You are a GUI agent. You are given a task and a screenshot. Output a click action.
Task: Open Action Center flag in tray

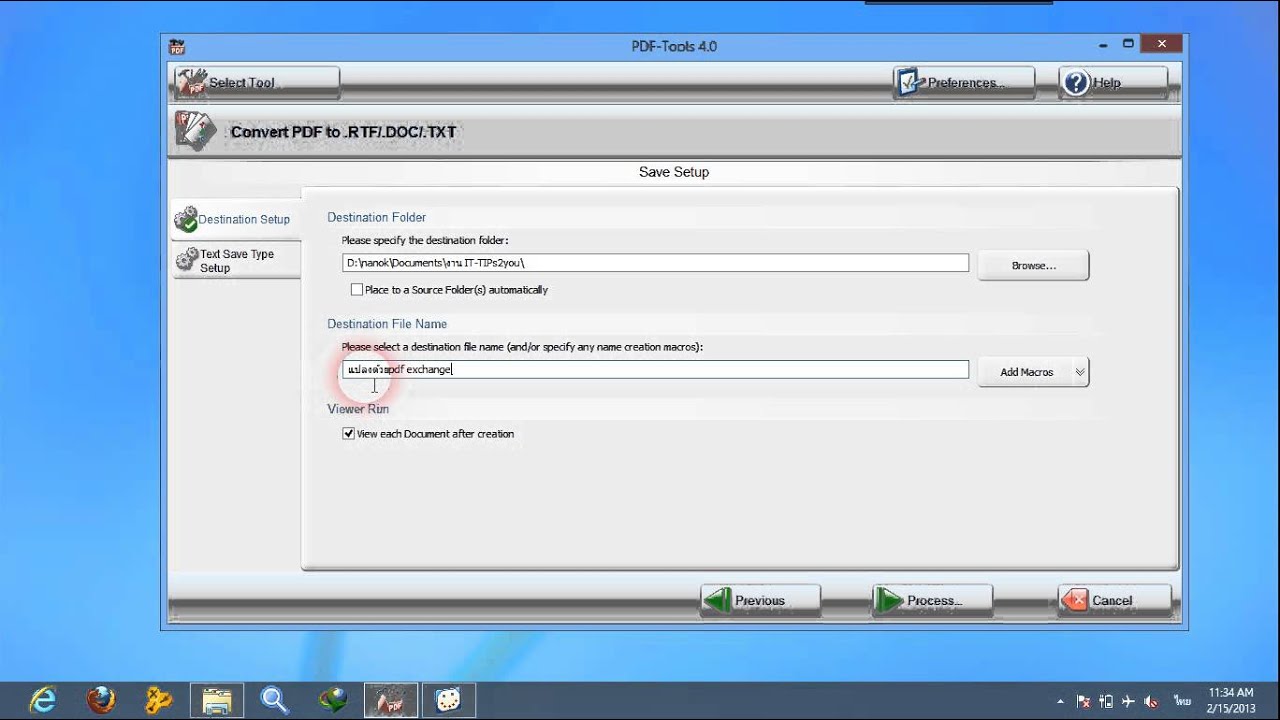click(x=1084, y=701)
